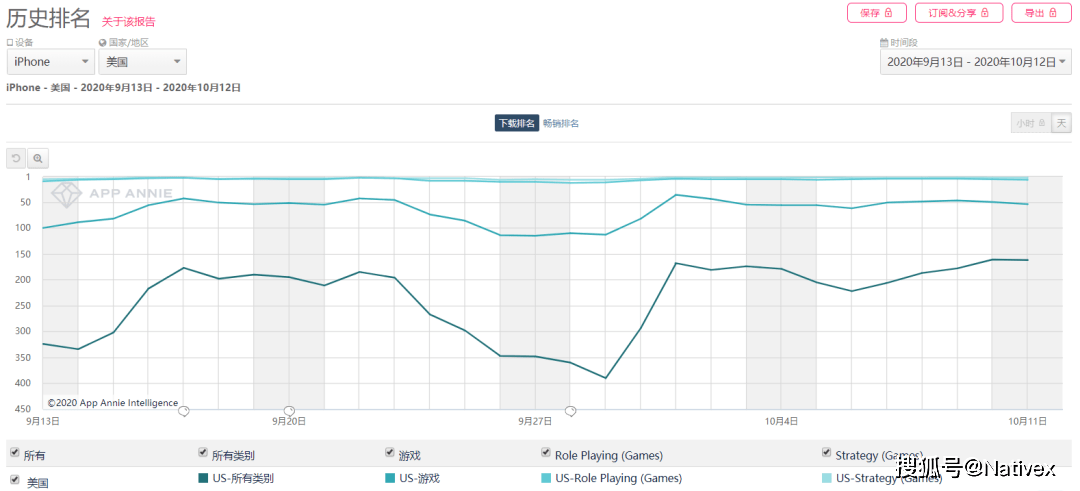
Task: Click the globe icon beside 国家/地区
Action: click(103, 43)
